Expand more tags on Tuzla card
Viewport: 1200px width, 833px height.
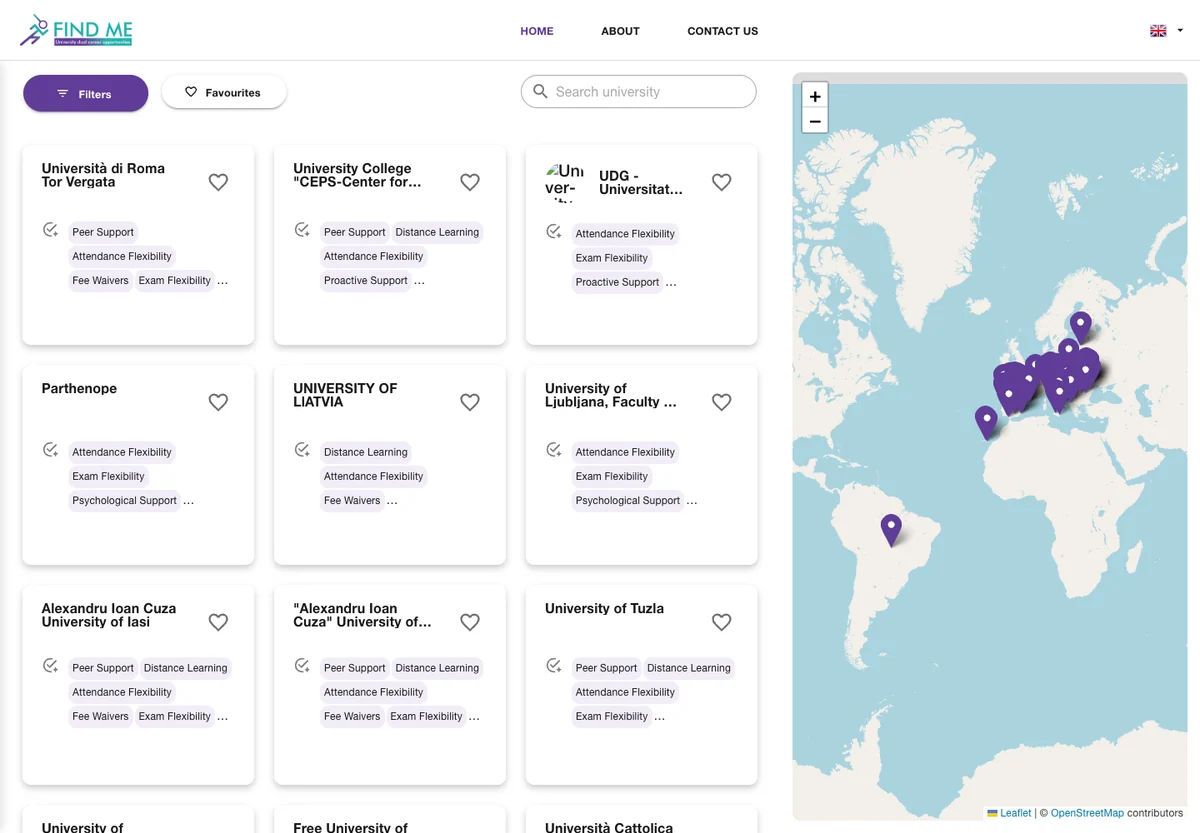coord(659,717)
